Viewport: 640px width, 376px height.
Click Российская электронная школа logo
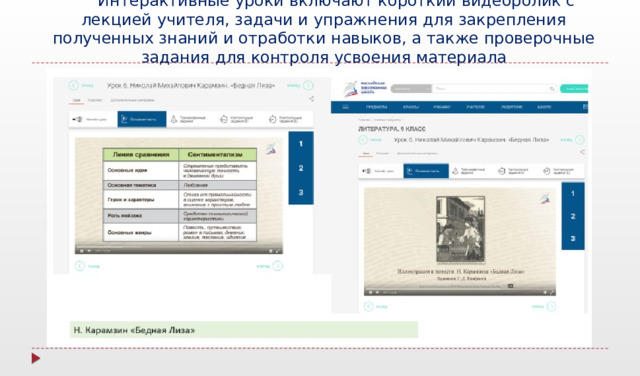(365, 88)
